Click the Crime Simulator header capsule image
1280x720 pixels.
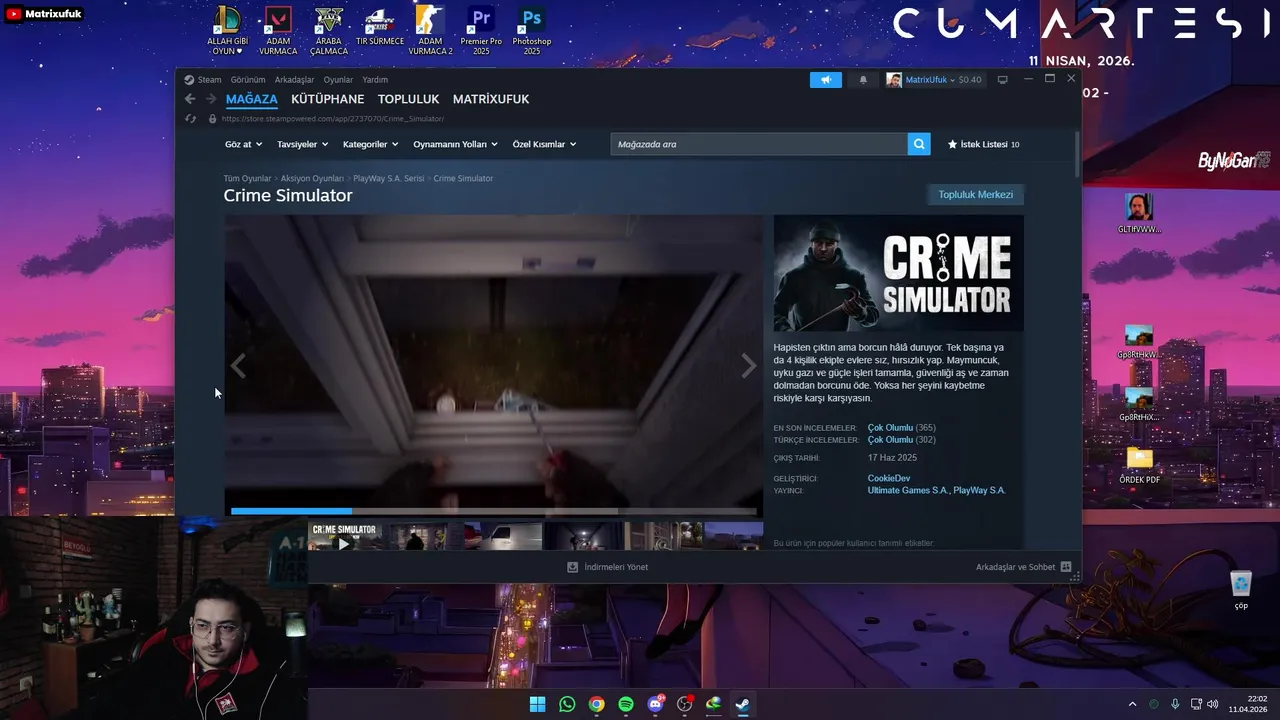coord(898,273)
